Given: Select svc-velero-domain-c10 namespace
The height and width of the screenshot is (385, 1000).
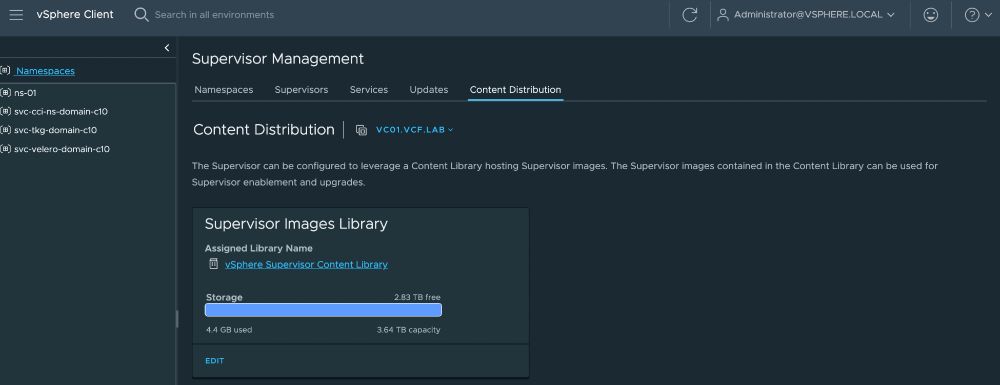Looking at the screenshot, I should (x=62, y=149).
